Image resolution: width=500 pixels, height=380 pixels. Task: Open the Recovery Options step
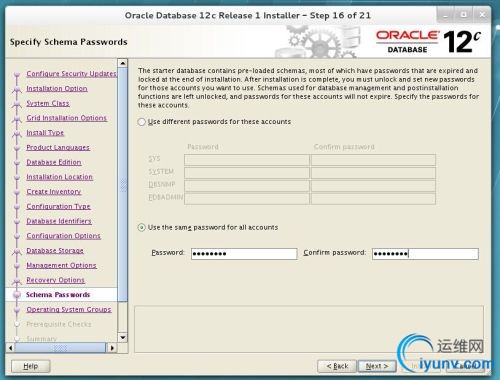coord(55,280)
